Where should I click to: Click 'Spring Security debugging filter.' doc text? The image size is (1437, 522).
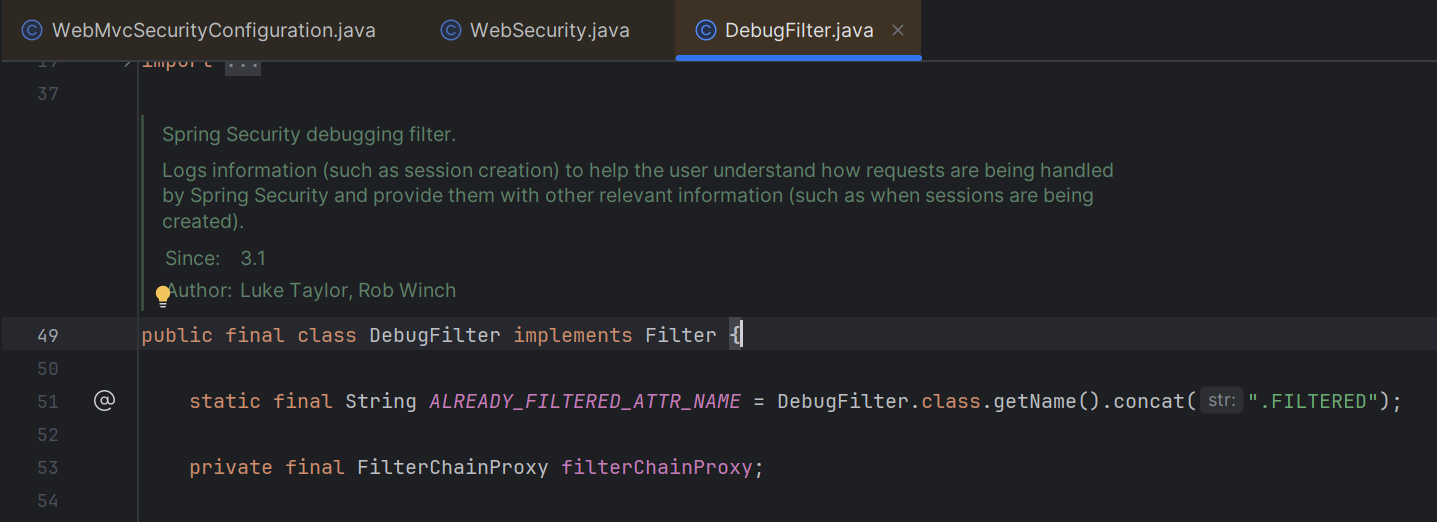(x=309, y=134)
